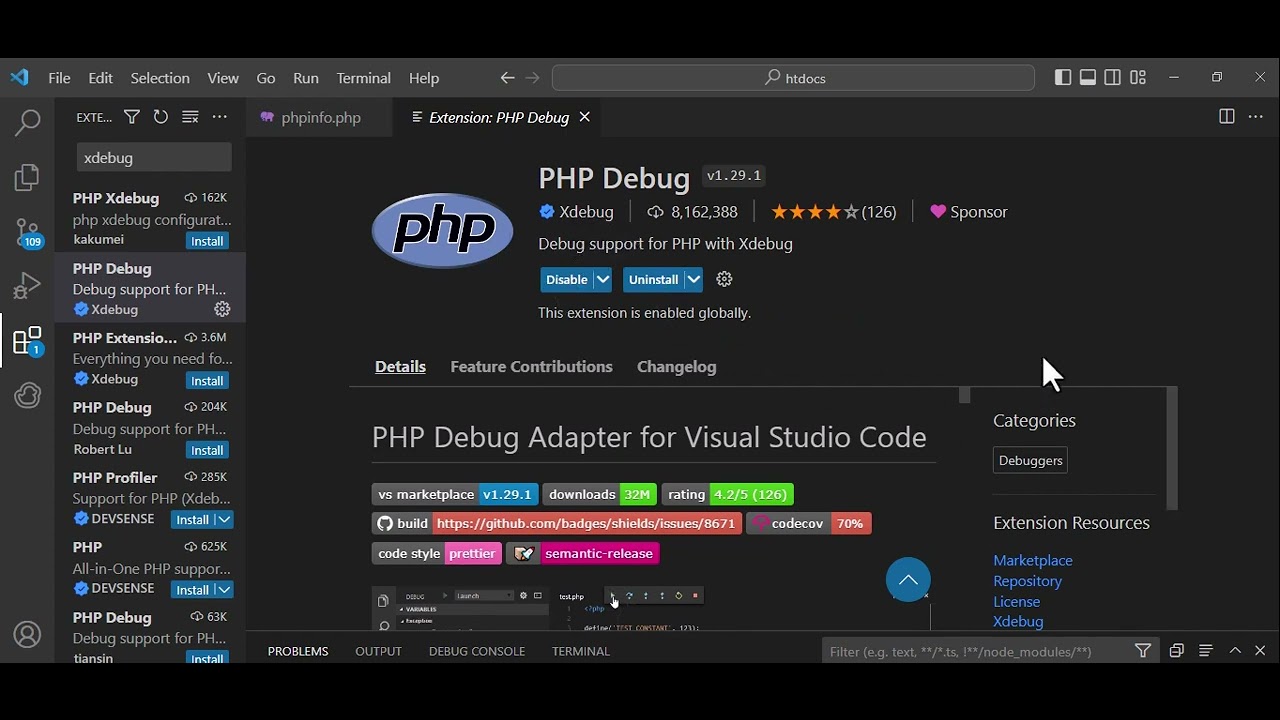Open the Go menu
This screenshot has height=720, width=1280.
pyautogui.click(x=266, y=78)
